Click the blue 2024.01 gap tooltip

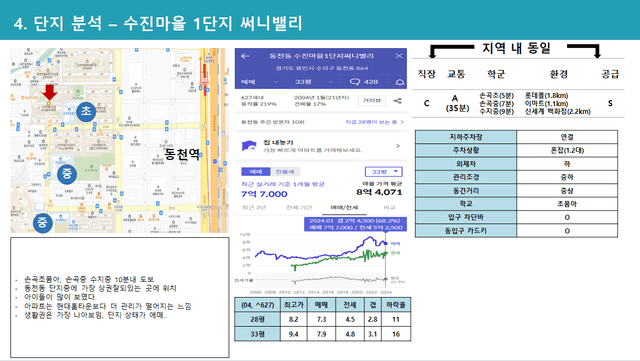355,224
